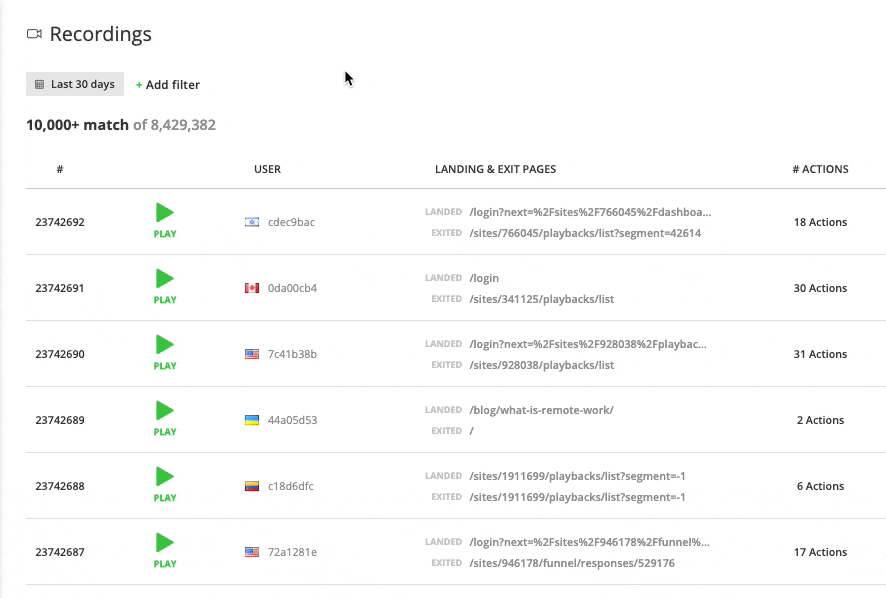Click the User column header
The height and width of the screenshot is (598, 886).
point(267,169)
